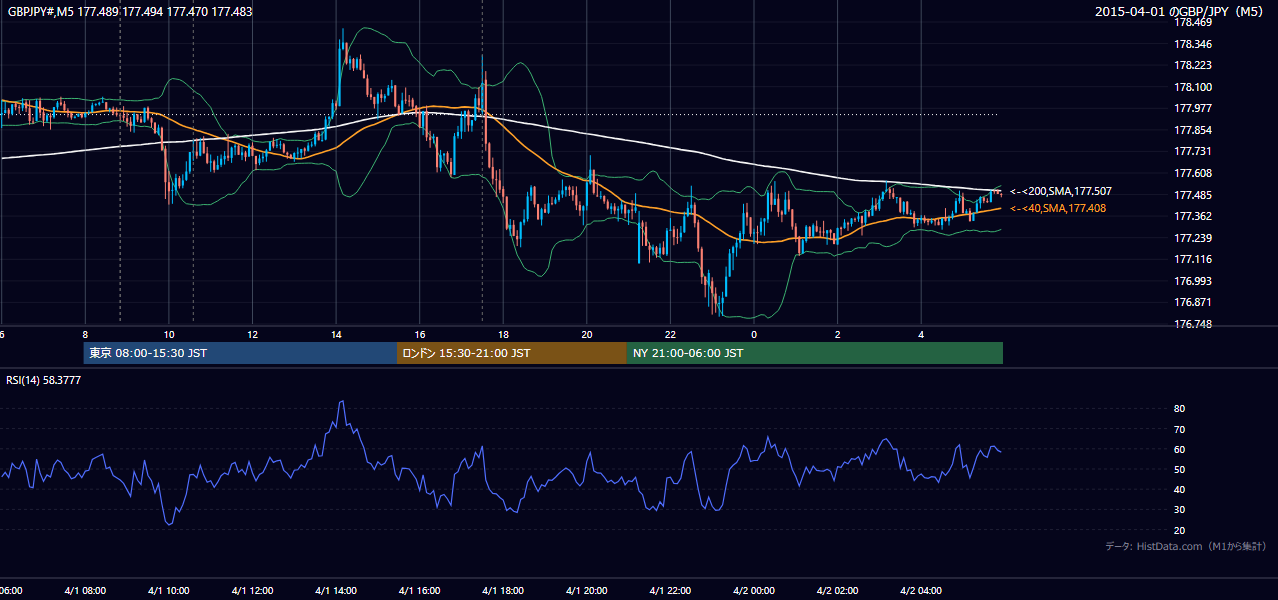Click hour 0 on the price chart time axis
This screenshot has width=1278, height=600.
754,334
